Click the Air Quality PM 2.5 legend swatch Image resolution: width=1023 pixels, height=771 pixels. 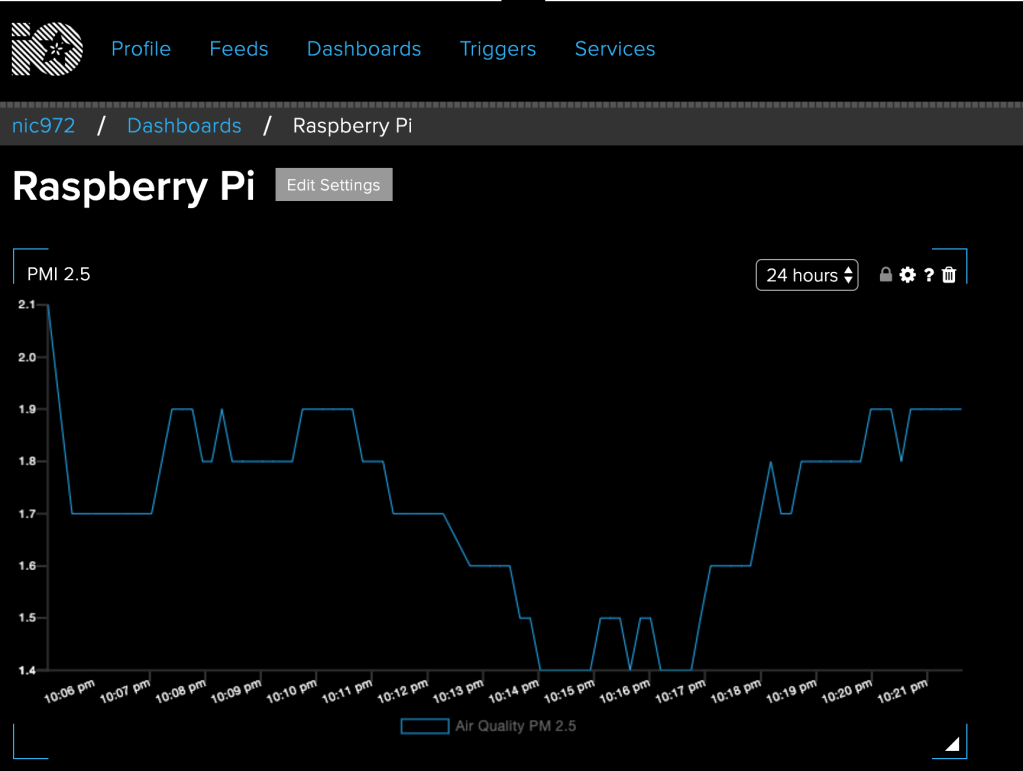(424, 726)
